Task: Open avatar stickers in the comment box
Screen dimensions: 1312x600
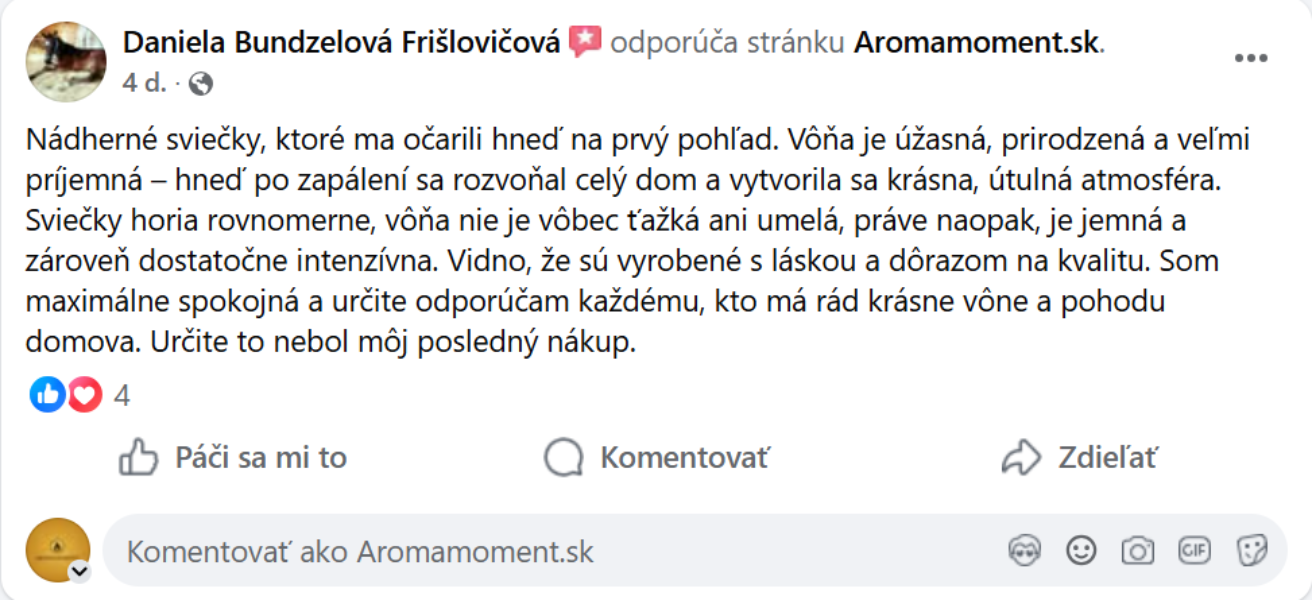Action: [1025, 550]
